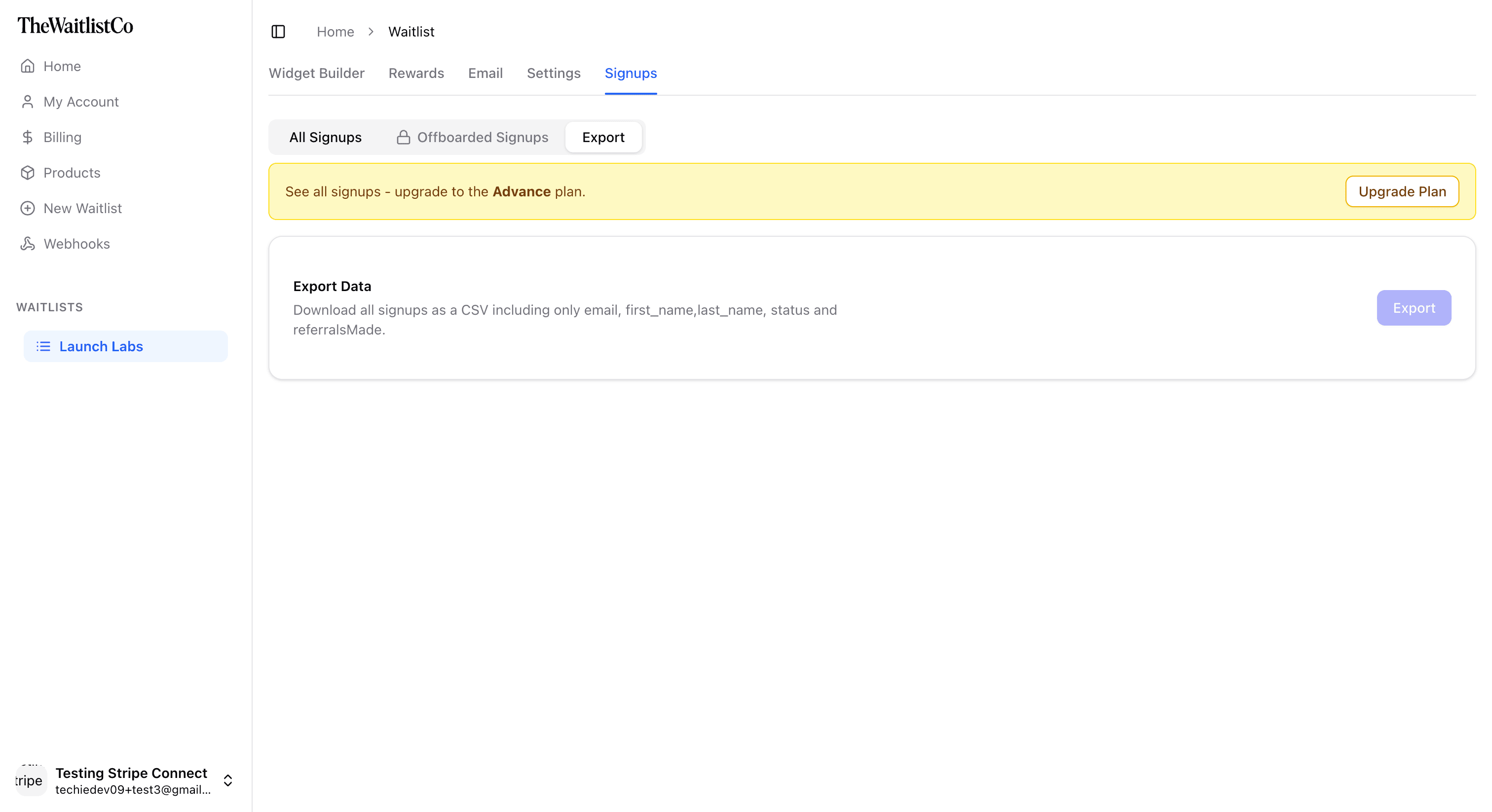Click the purple Export button
Image resolution: width=1492 pixels, height=812 pixels.
pyautogui.click(x=1413, y=308)
